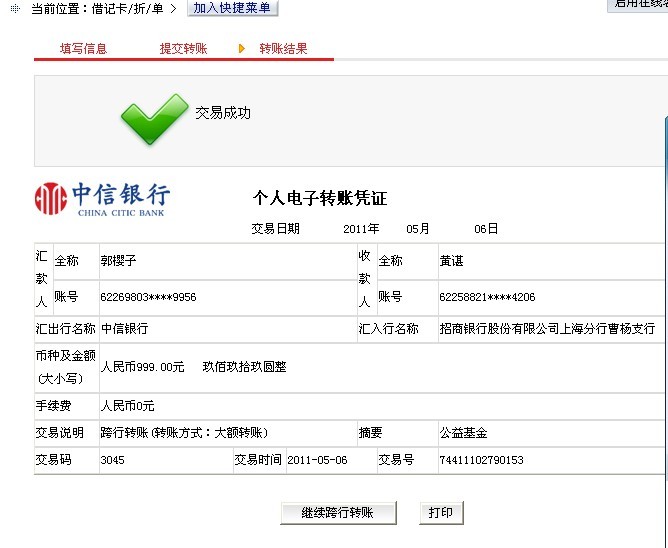This screenshot has width=668, height=548.
Task: Click the 打印 button
Action: click(x=441, y=513)
